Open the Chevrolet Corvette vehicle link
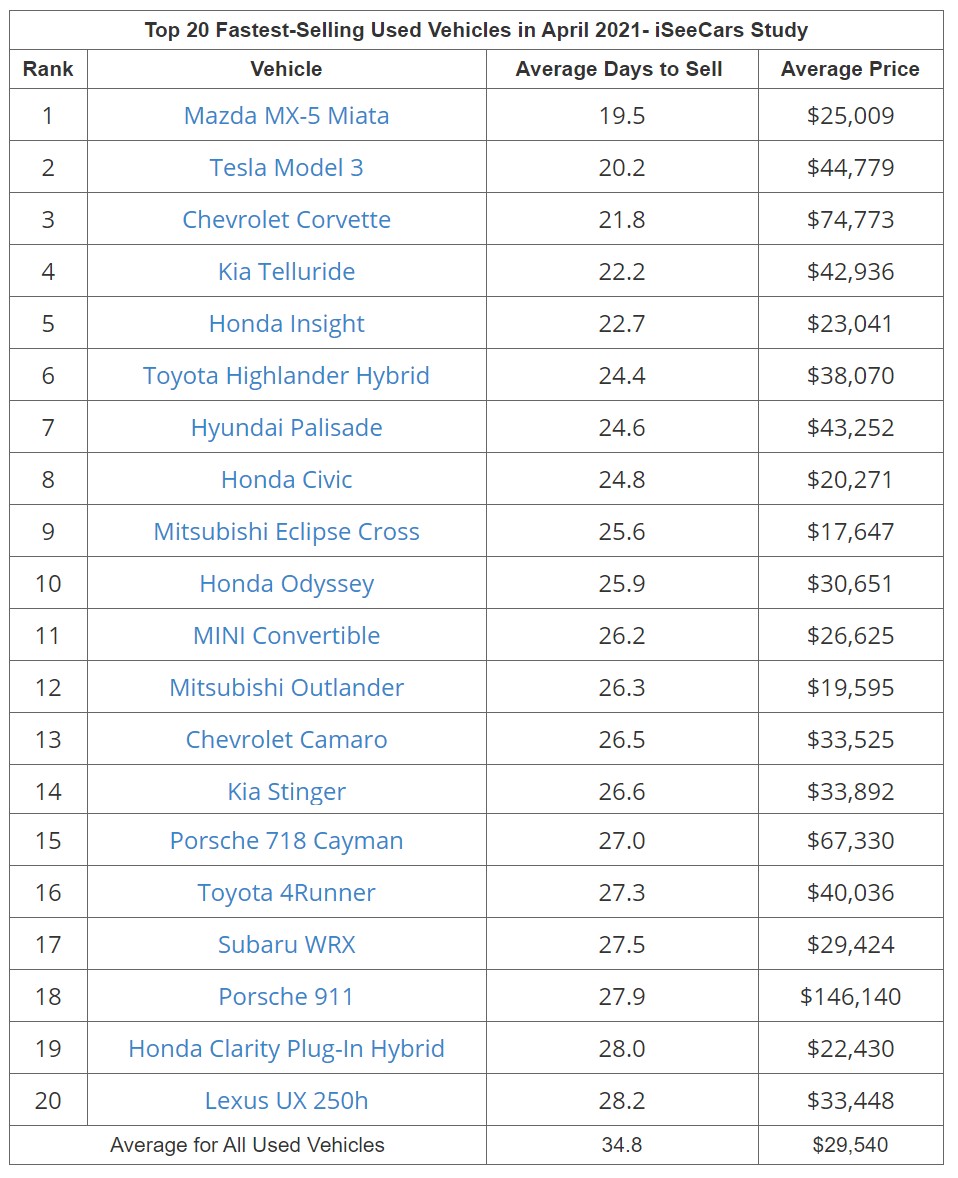Viewport: 958px width, 1178px height. pyautogui.click(x=286, y=220)
